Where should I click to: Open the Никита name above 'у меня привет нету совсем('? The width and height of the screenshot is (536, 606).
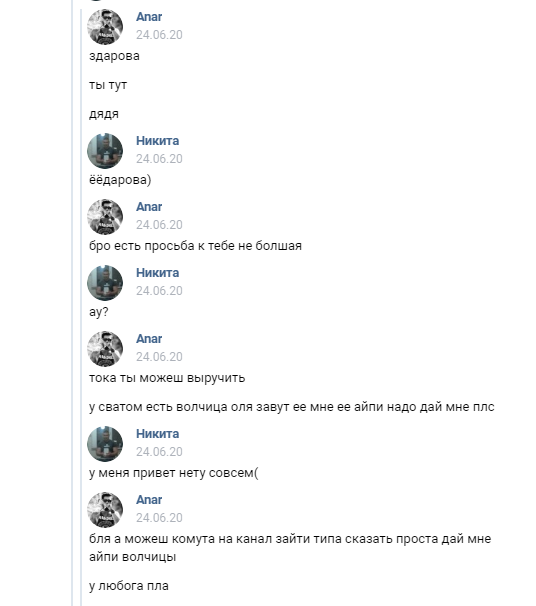pos(157,434)
